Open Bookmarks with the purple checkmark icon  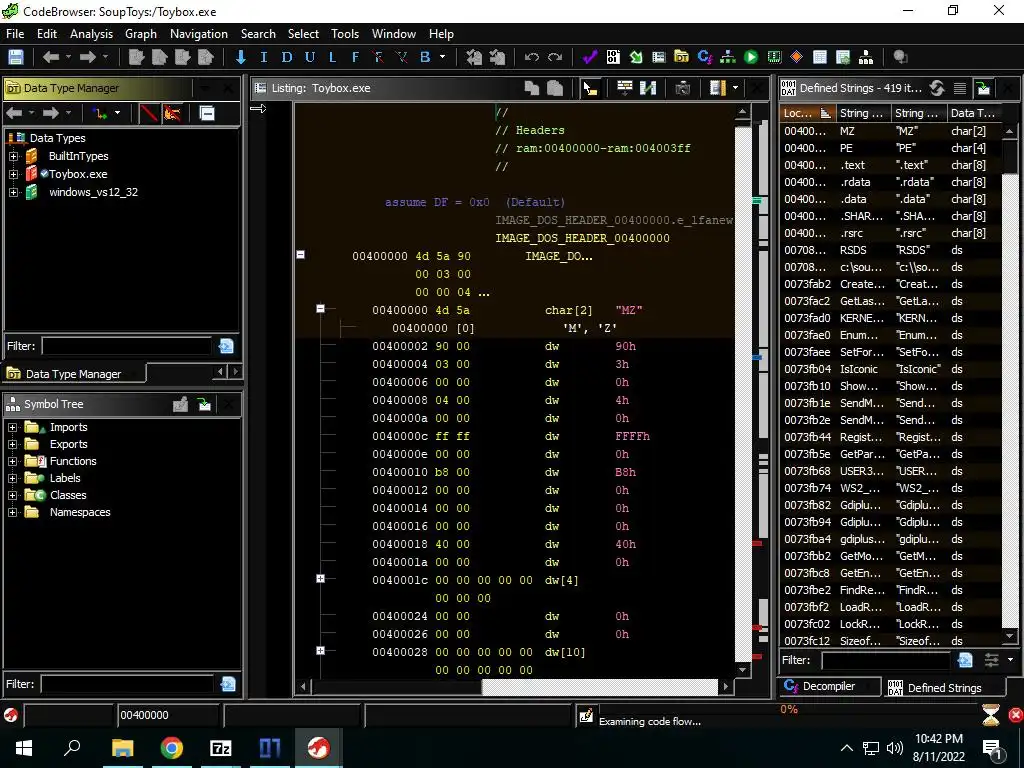(590, 57)
